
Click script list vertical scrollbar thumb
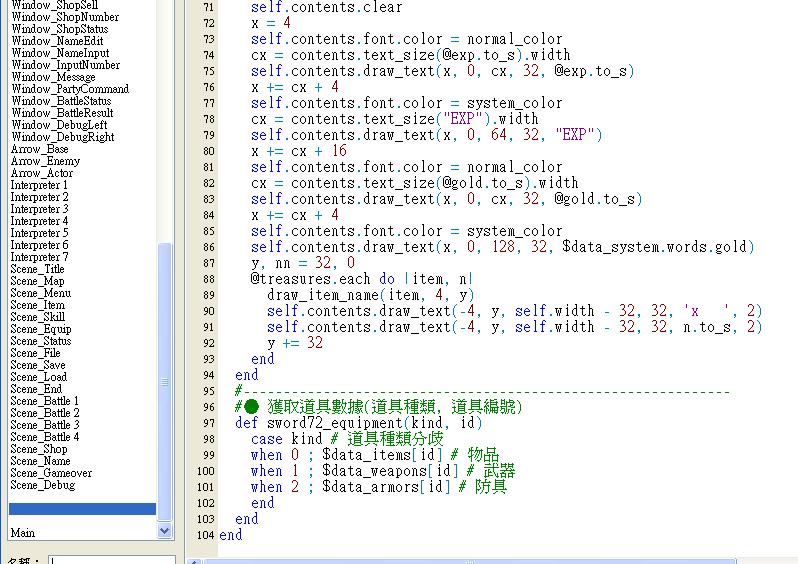[x=164, y=382]
